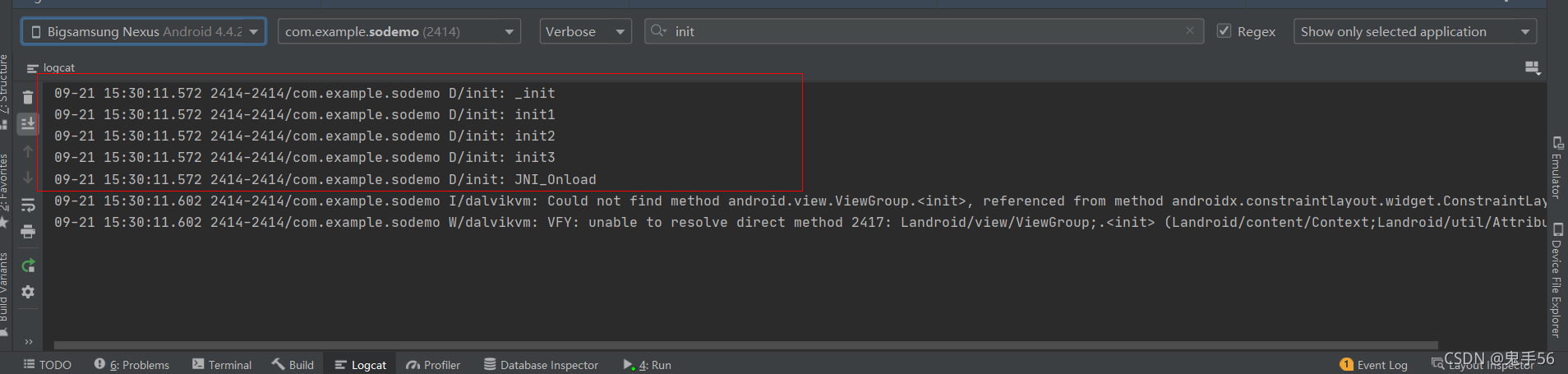Select the log line ending with init1
The height and width of the screenshot is (374, 1568).
click(305, 114)
